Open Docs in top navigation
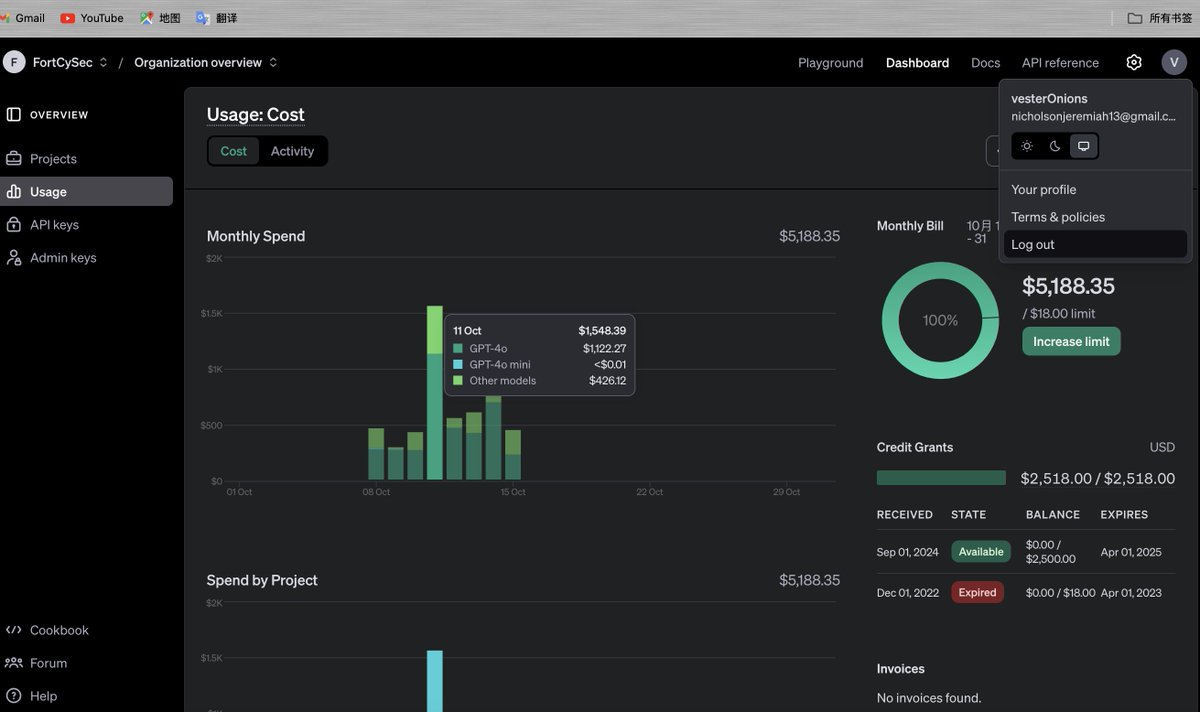 [985, 63]
